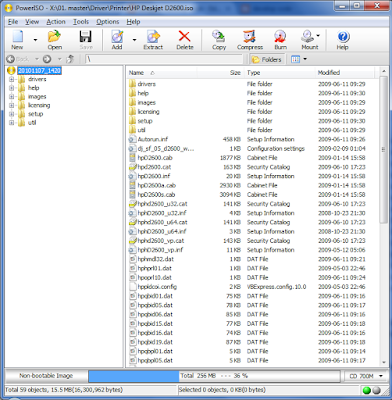Sort by the Type column header
392x400 pixels.
(279, 73)
